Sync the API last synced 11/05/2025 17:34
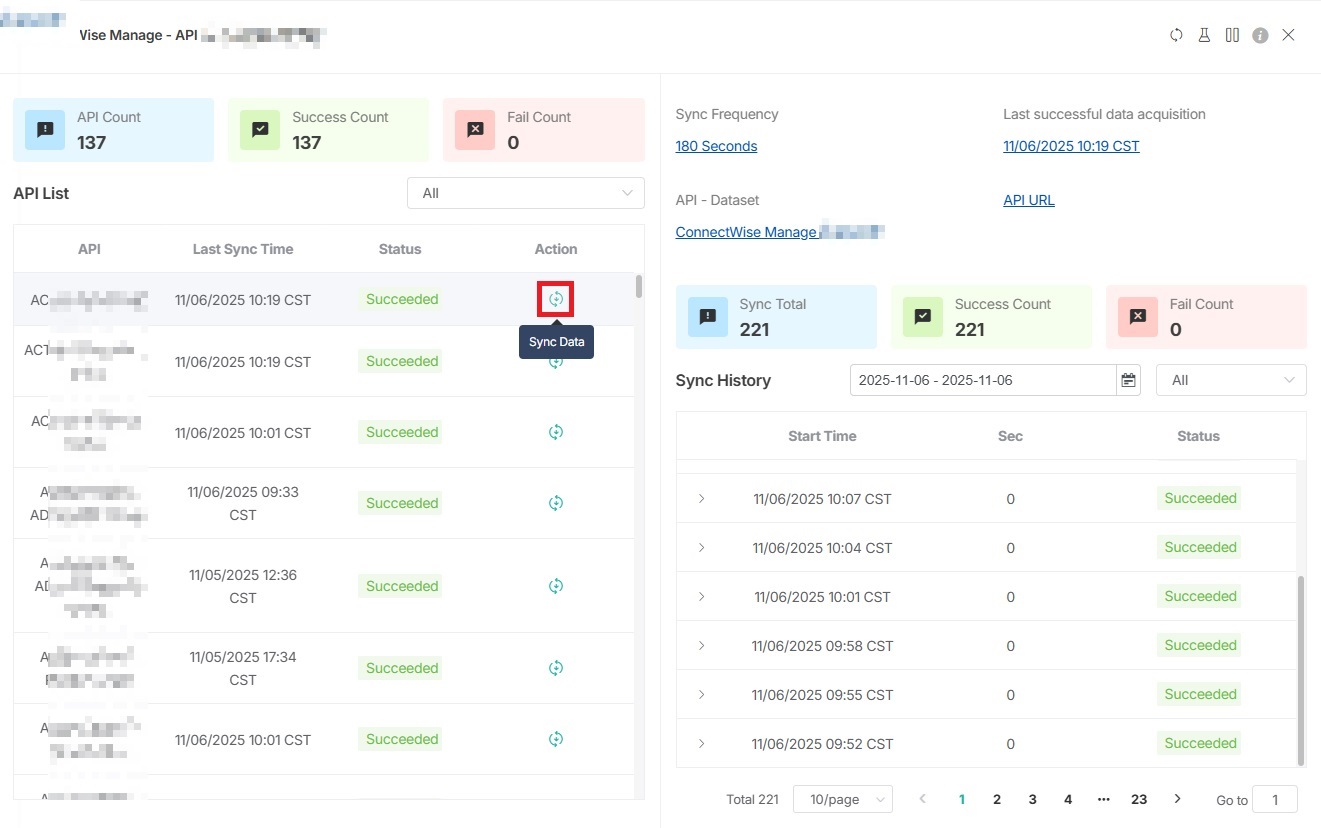This screenshot has width=1321, height=828. click(556, 668)
